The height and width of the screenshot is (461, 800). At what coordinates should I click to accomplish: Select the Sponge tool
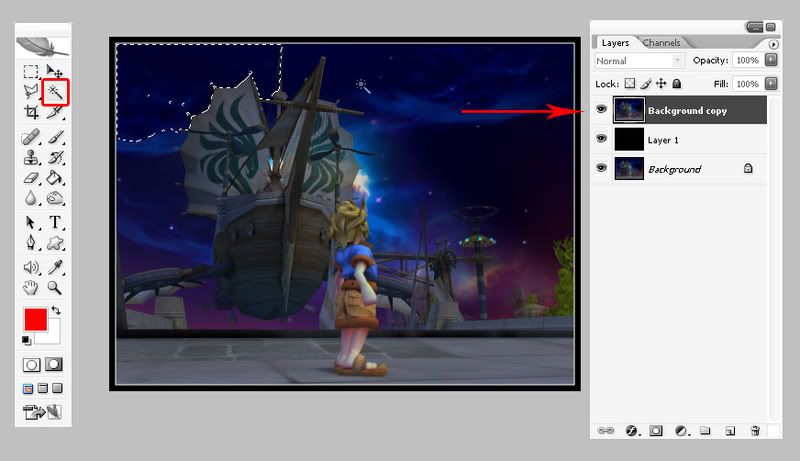pos(55,198)
